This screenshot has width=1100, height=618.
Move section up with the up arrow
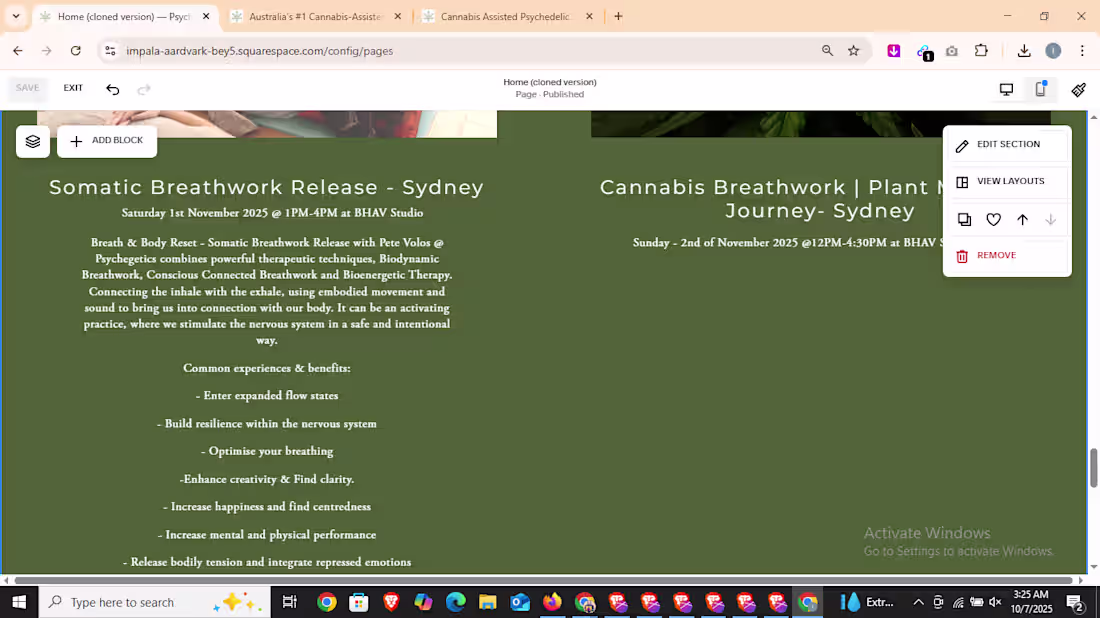pos(1022,220)
